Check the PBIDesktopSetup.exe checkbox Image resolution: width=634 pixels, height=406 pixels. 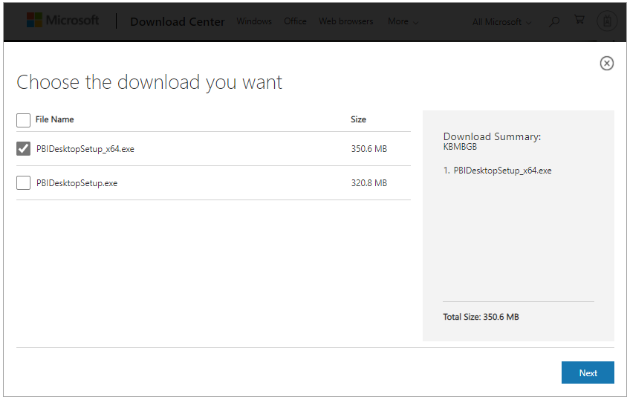coord(24,183)
